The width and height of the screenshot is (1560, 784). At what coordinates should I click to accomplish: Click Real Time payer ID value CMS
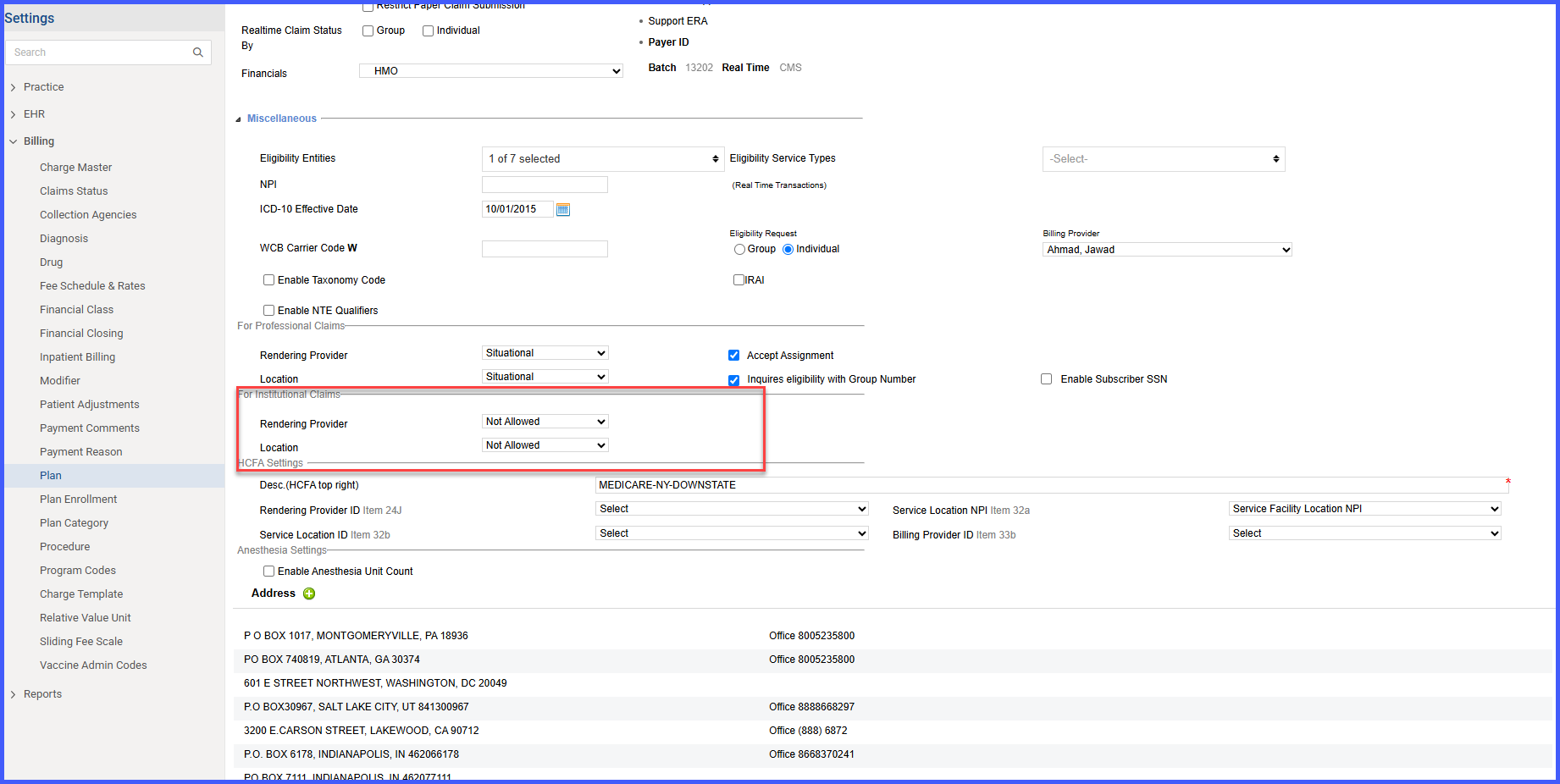[x=790, y=68]
